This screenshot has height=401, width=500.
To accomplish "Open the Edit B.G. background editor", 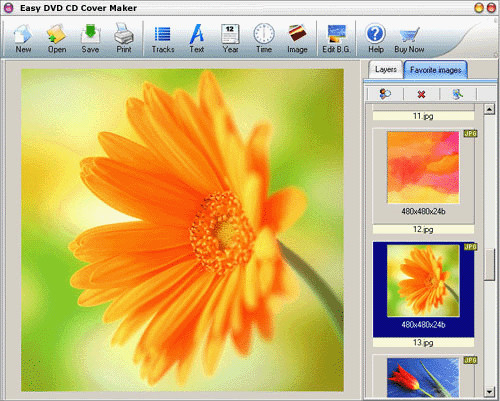I will (336, 38).
